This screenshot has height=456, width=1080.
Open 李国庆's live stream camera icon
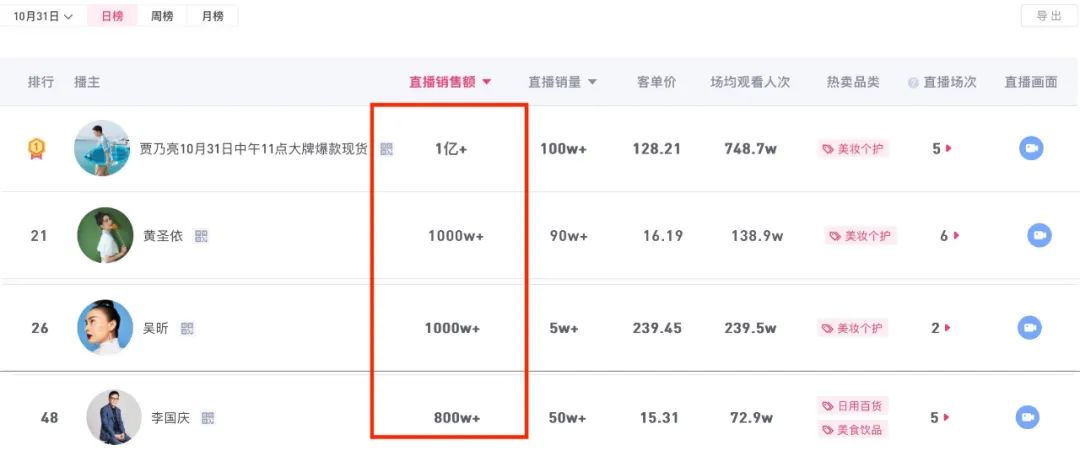pos(1028,417)
